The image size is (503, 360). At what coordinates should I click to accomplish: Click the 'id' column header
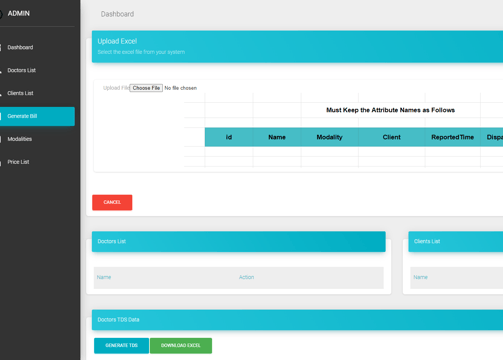229,137
